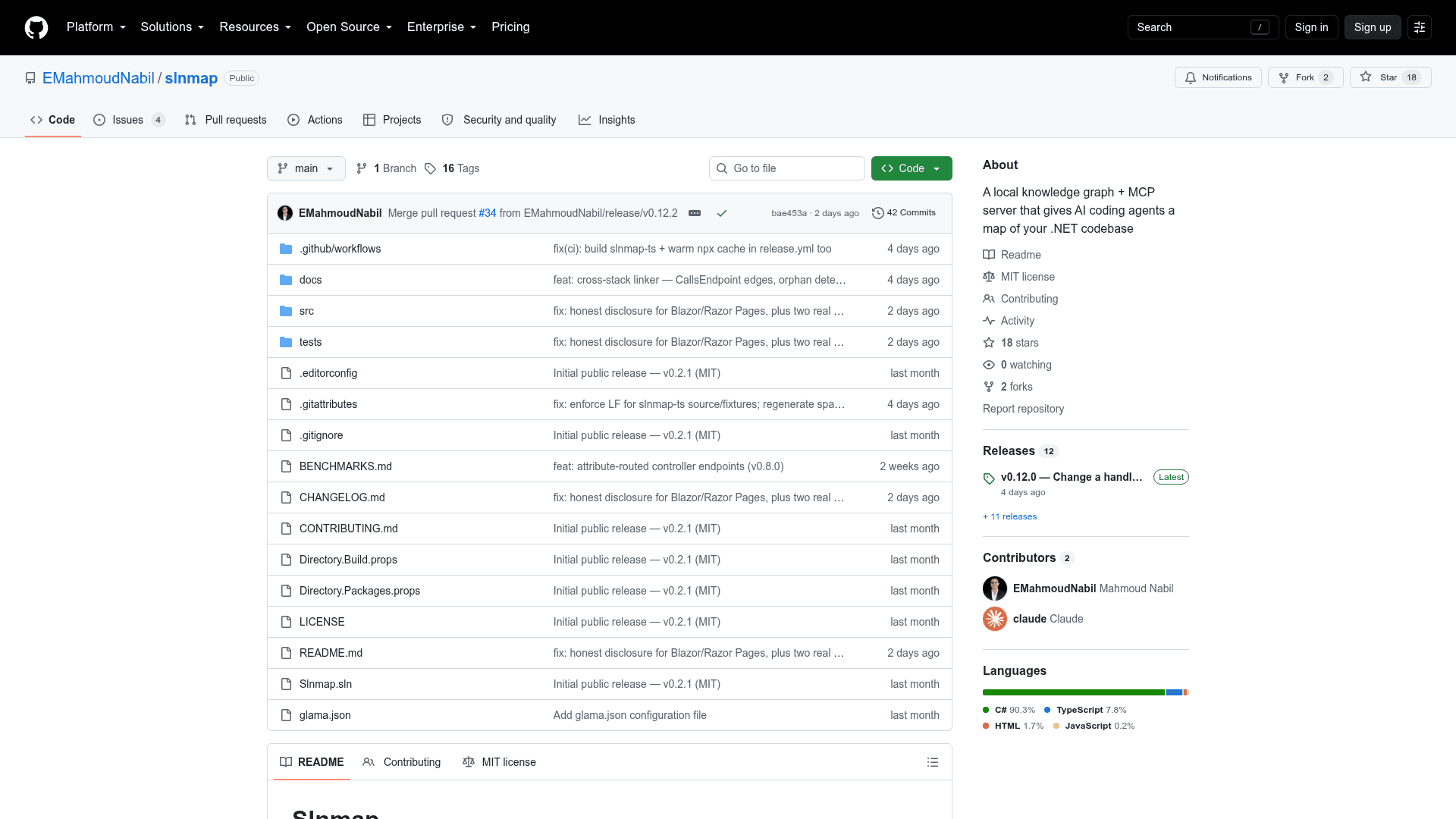Focus the Go to file input
Image resolution: width=1456 pixels, height=819 pixels.
click(x=787, y=168)
